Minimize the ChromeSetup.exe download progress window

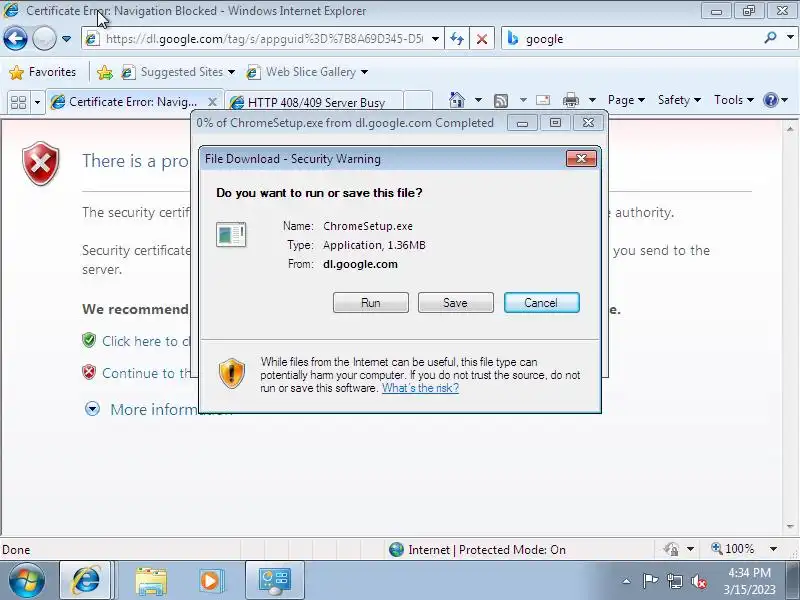pyautogui.click(x=522, y=123)
